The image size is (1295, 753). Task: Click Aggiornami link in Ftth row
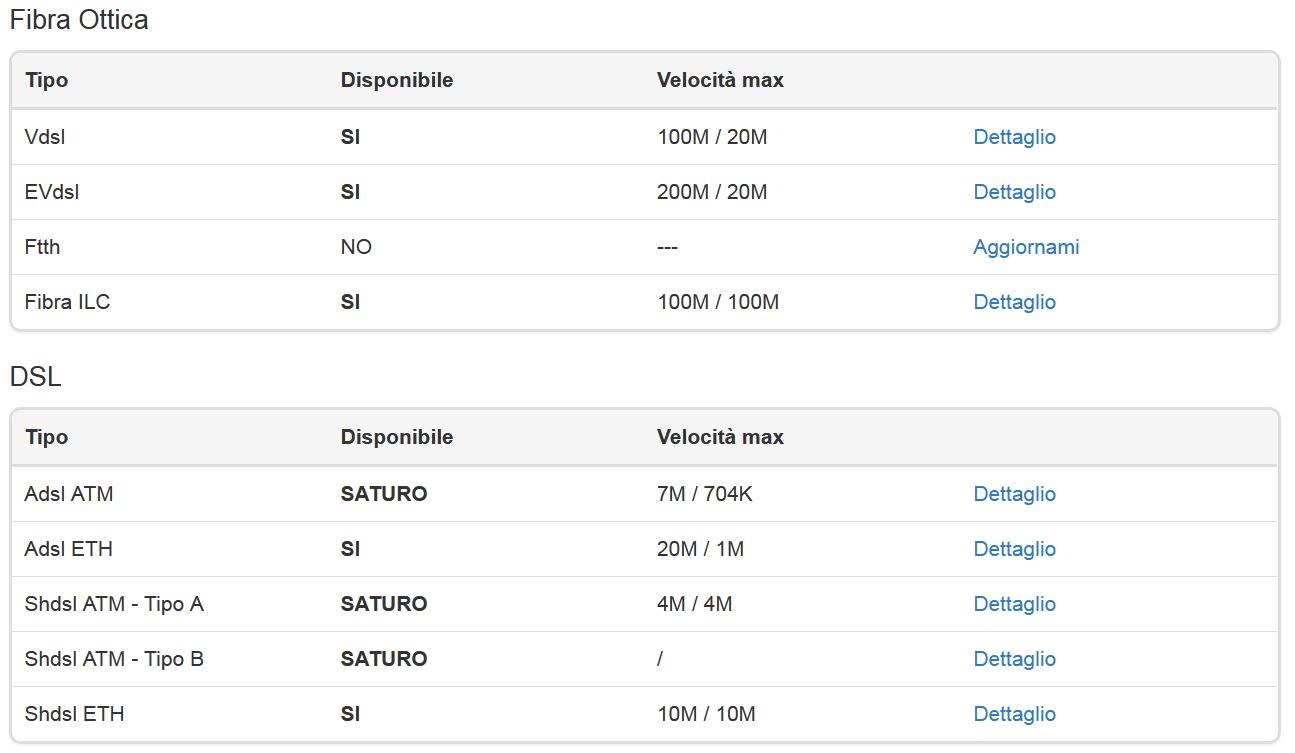pos(1026,247)
